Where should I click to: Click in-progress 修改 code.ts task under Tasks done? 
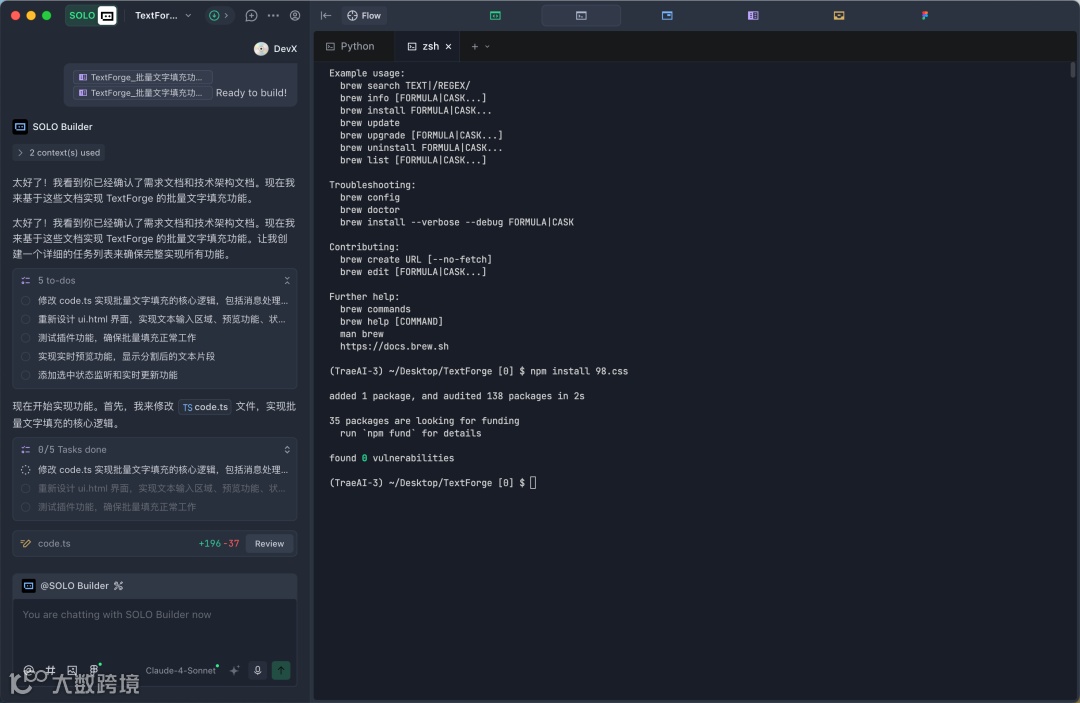[x=155, y=470]
